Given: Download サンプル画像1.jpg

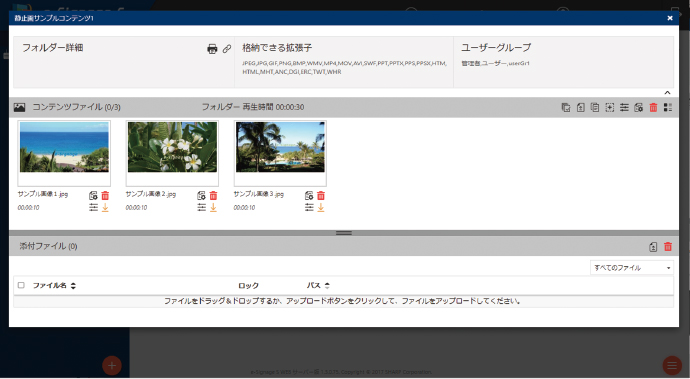Looking at the screenshot, I should [105, 207].
